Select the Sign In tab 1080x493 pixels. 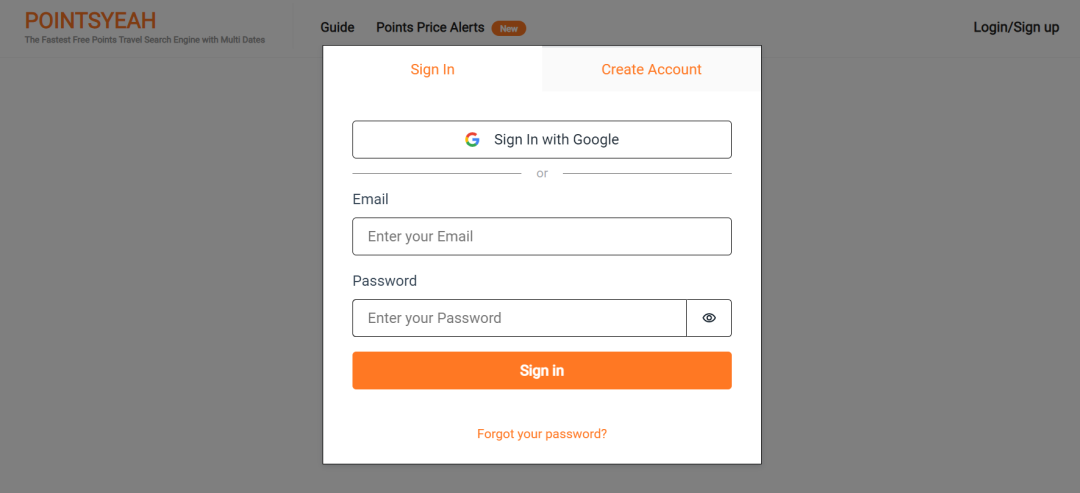(433, 69)
